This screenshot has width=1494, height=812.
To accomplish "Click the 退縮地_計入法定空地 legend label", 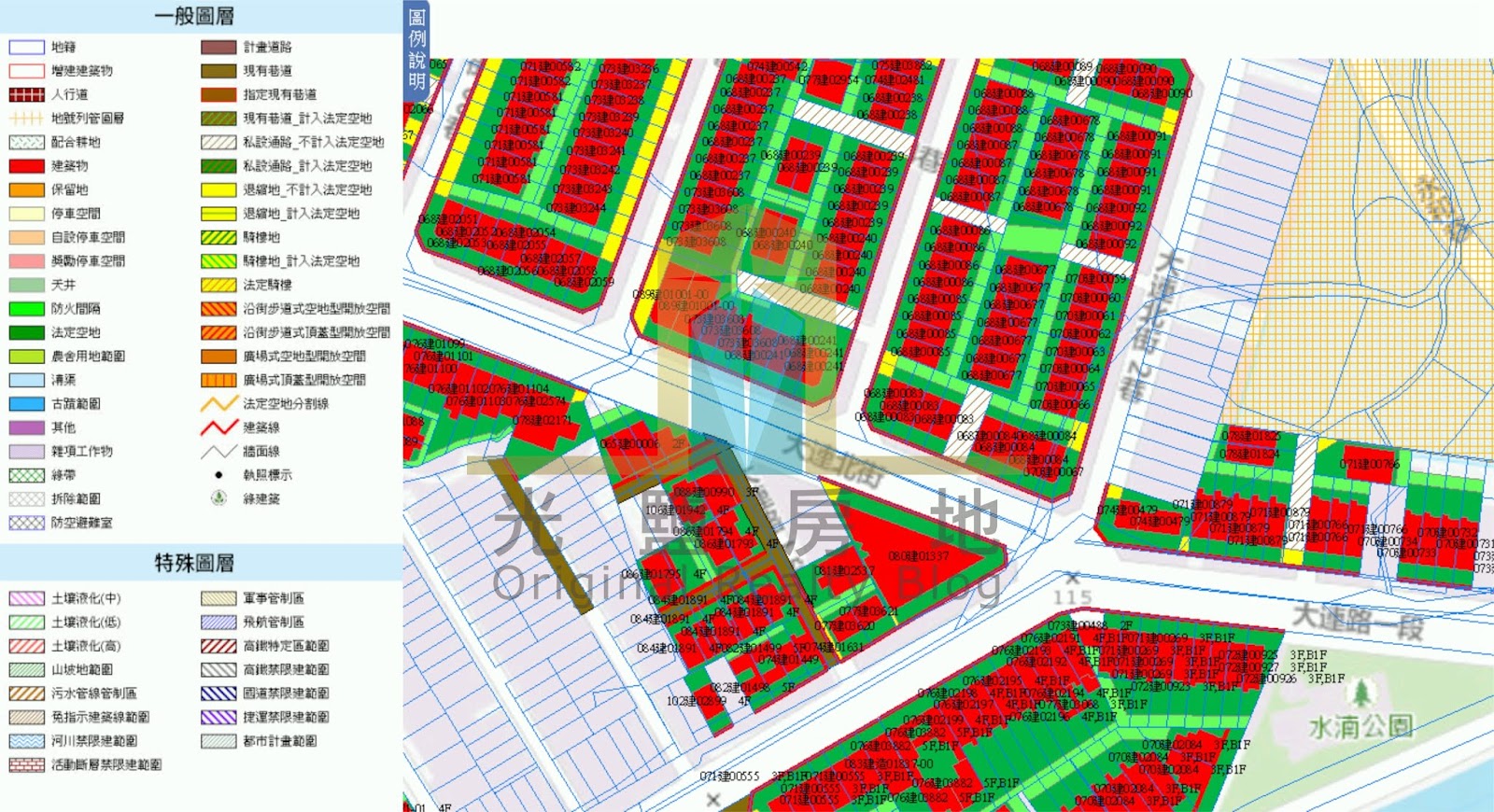I will point(302,214).
